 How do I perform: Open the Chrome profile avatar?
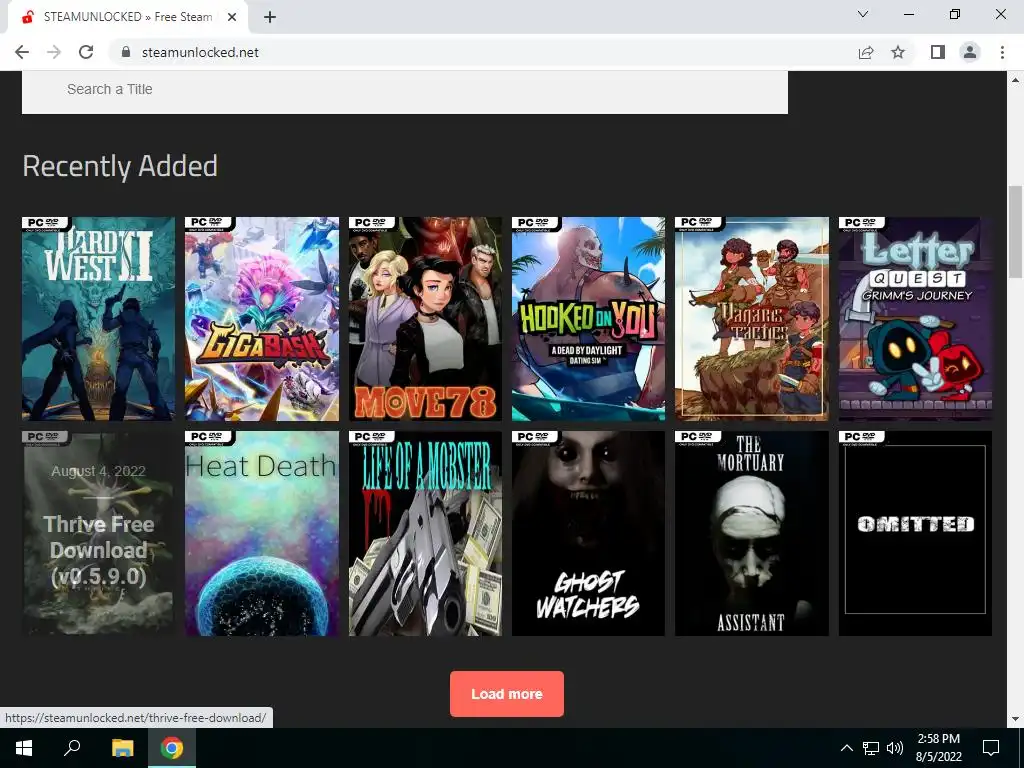click(x=970, y=52)
